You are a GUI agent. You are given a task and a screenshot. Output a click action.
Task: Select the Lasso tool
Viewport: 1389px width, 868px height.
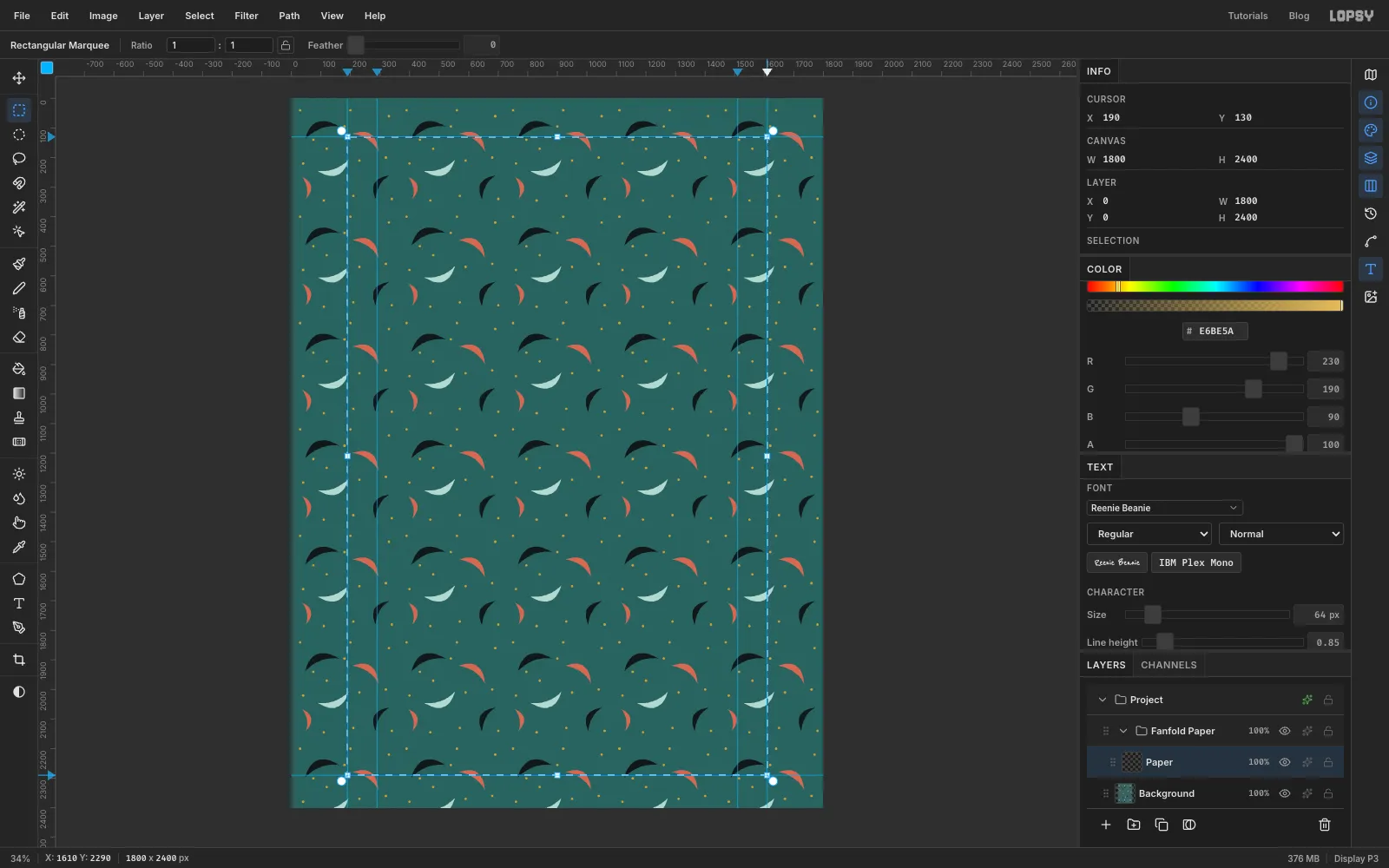[x=19, y=159]
